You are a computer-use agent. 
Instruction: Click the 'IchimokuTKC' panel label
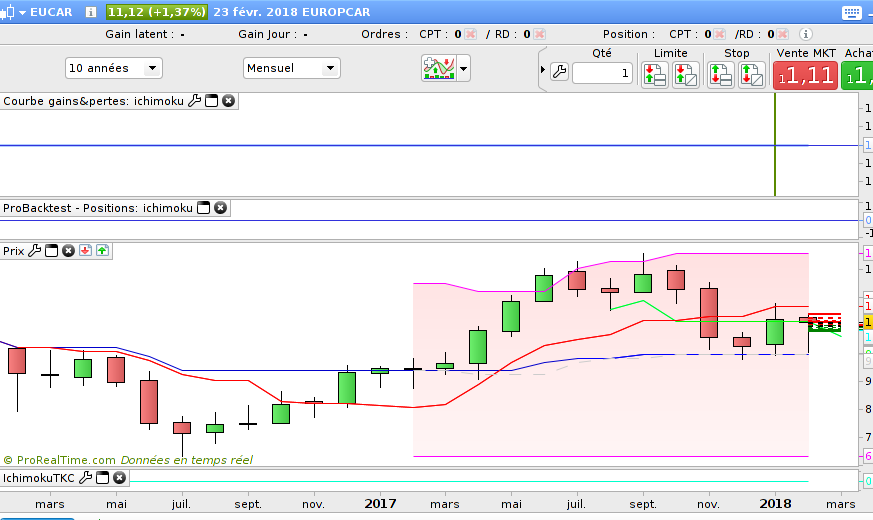[x=38, y=478]
